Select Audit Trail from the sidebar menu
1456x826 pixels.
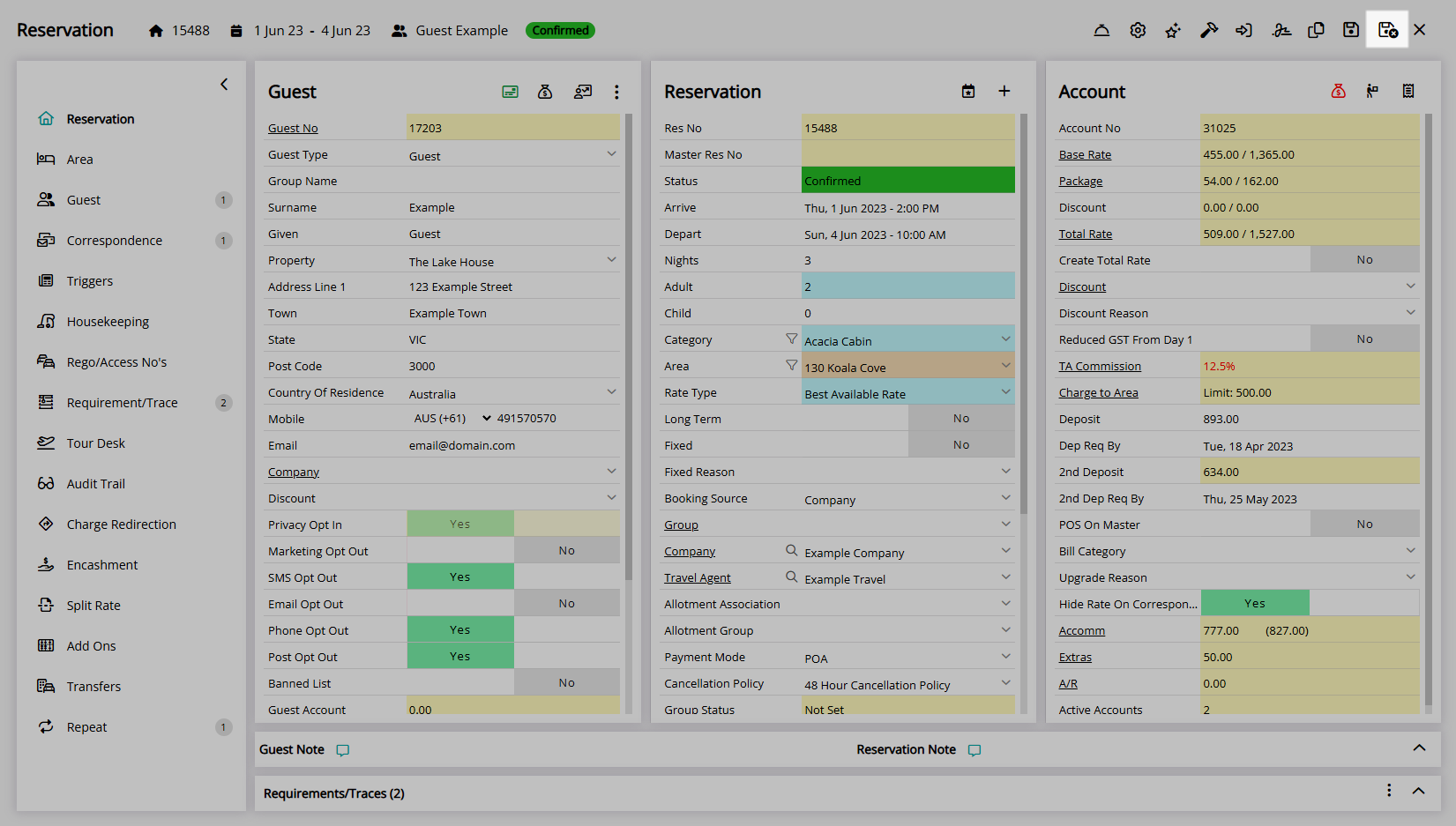click(95, 484)
